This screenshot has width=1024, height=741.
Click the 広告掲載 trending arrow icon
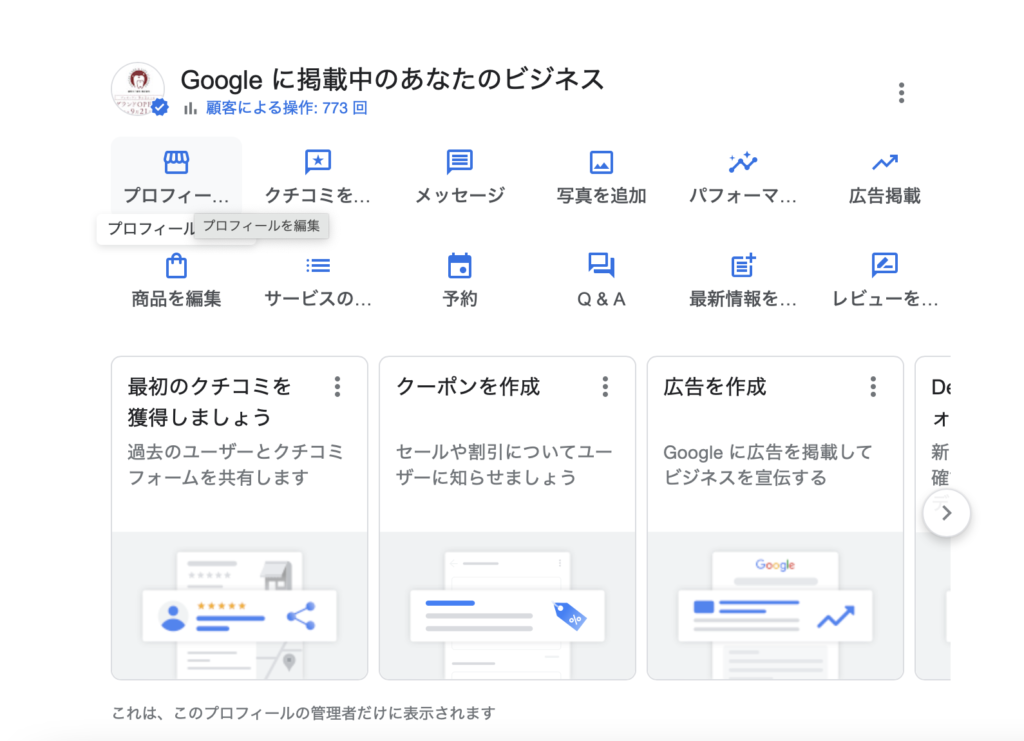[884, 163]
